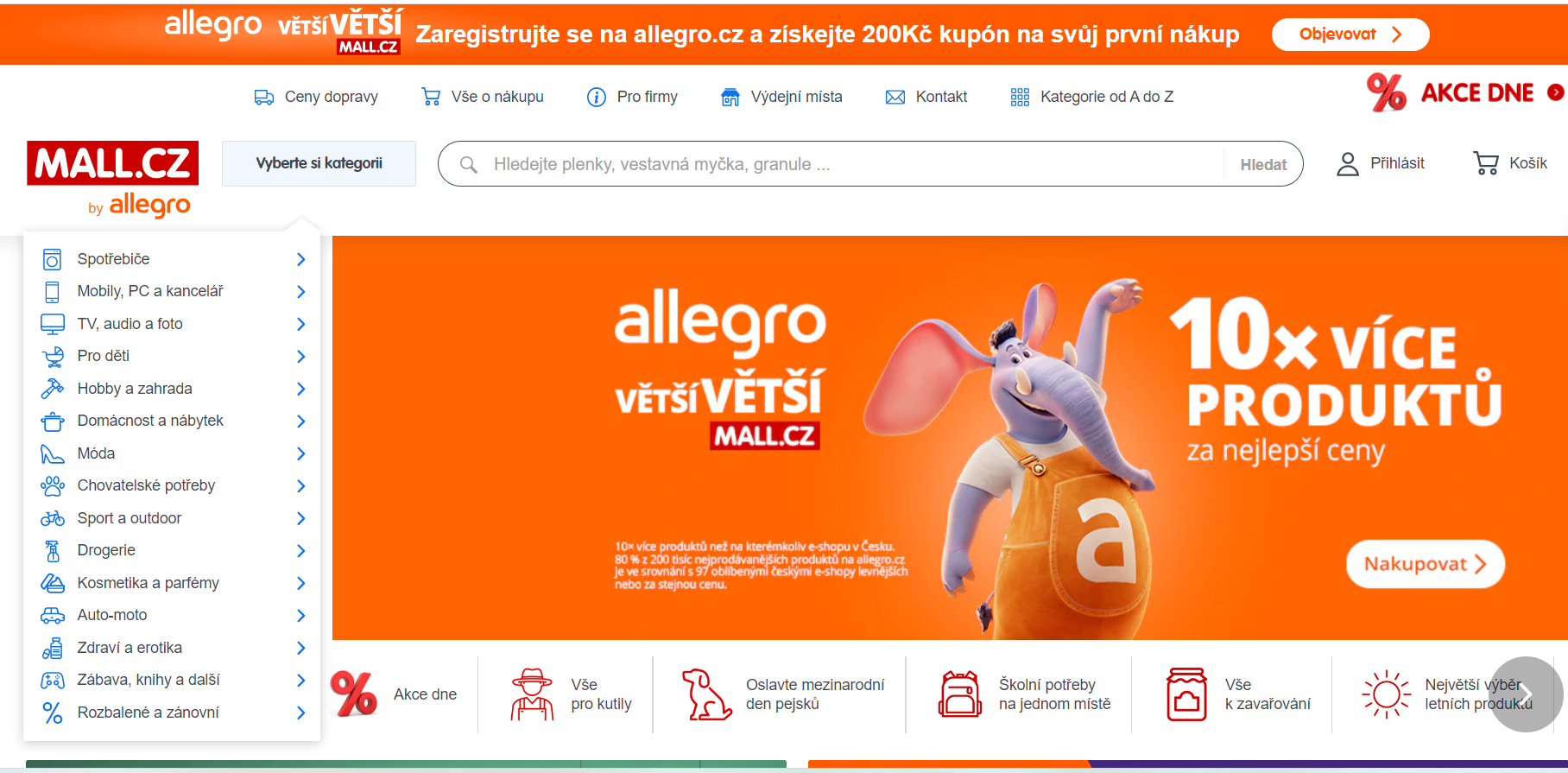Click the Nakupovat button on the banner
Viewport: 1568px width, 773px height.
[x=1426, y=564]
